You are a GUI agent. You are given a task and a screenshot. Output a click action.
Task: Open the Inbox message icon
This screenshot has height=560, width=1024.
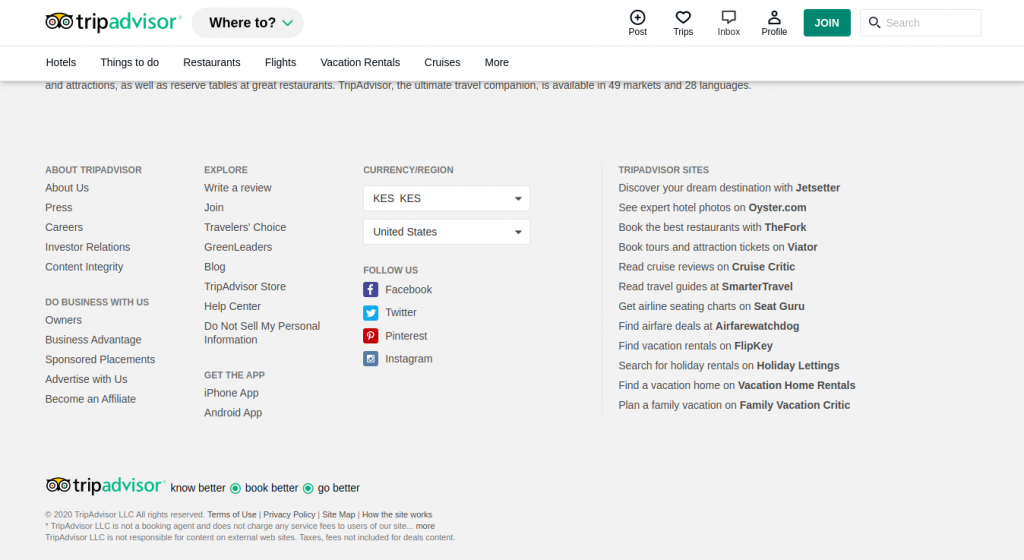pyautogui.click(x=728, y=17)
